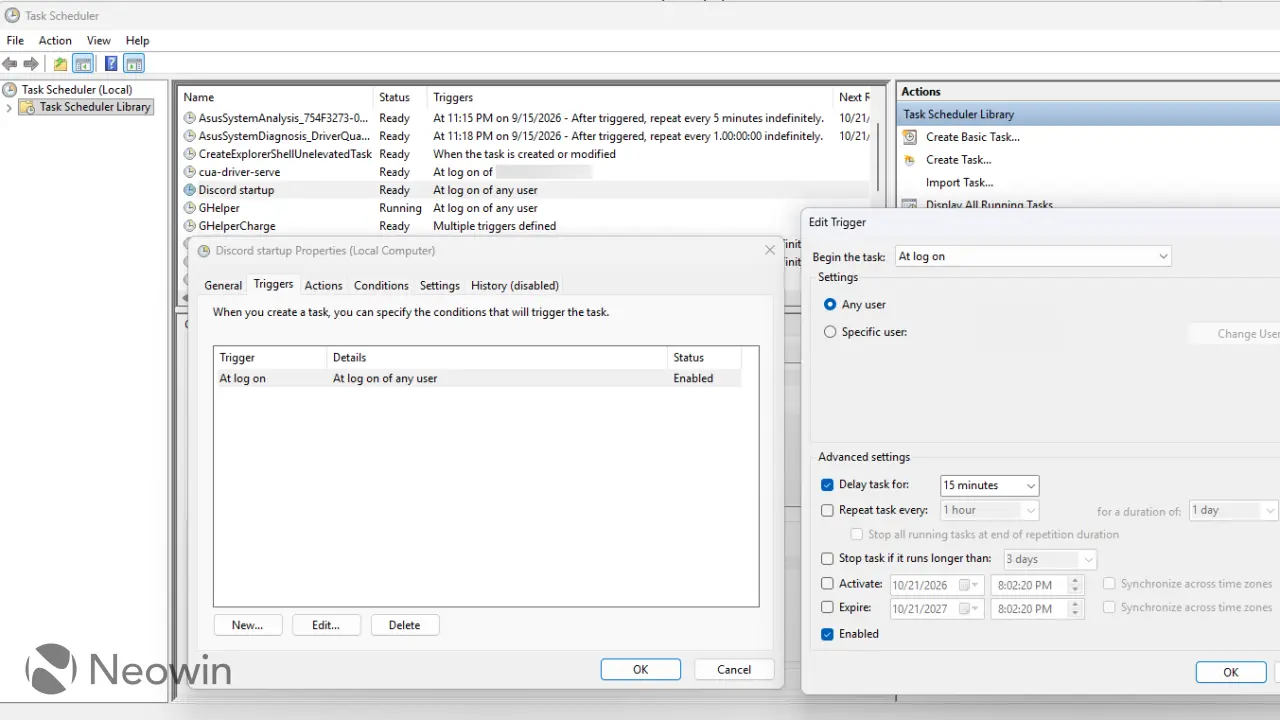
Task: Click the clock icon beside AsusSystemAnalysis task
Action: tap(190, 118)
